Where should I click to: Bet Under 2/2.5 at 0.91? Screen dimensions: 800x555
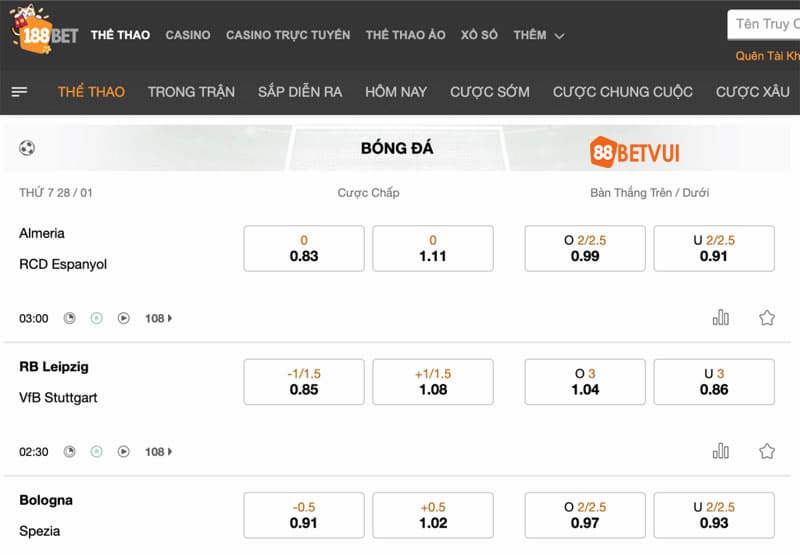pos(714,248)
